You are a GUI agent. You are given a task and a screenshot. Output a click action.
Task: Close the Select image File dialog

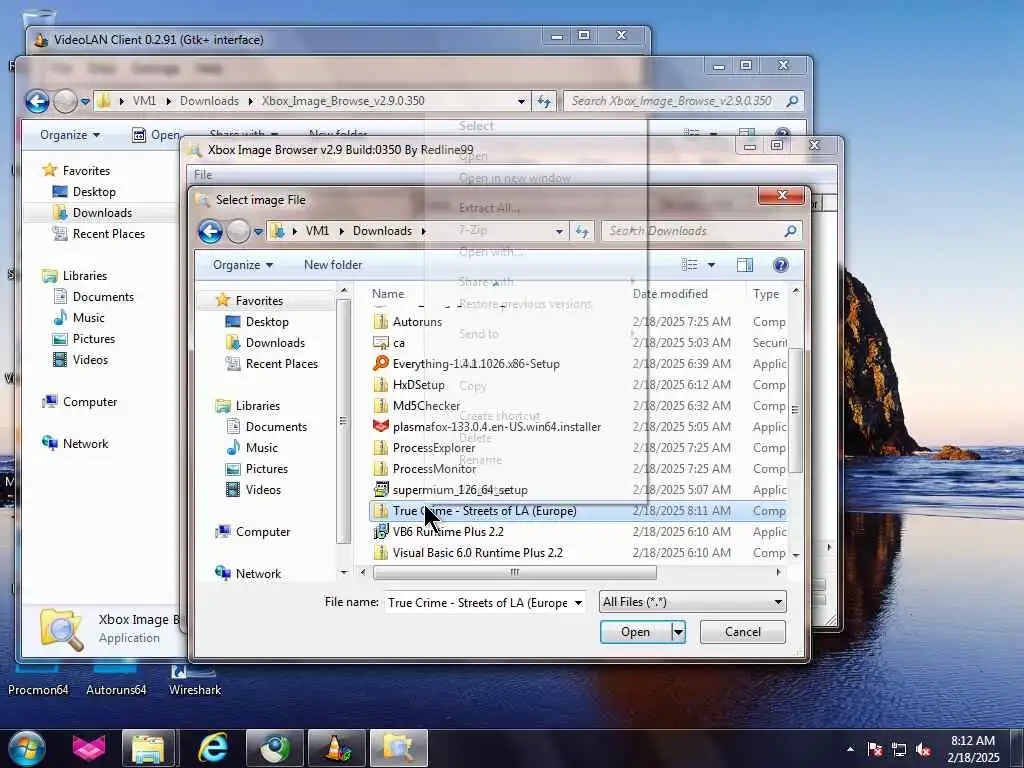782,195
